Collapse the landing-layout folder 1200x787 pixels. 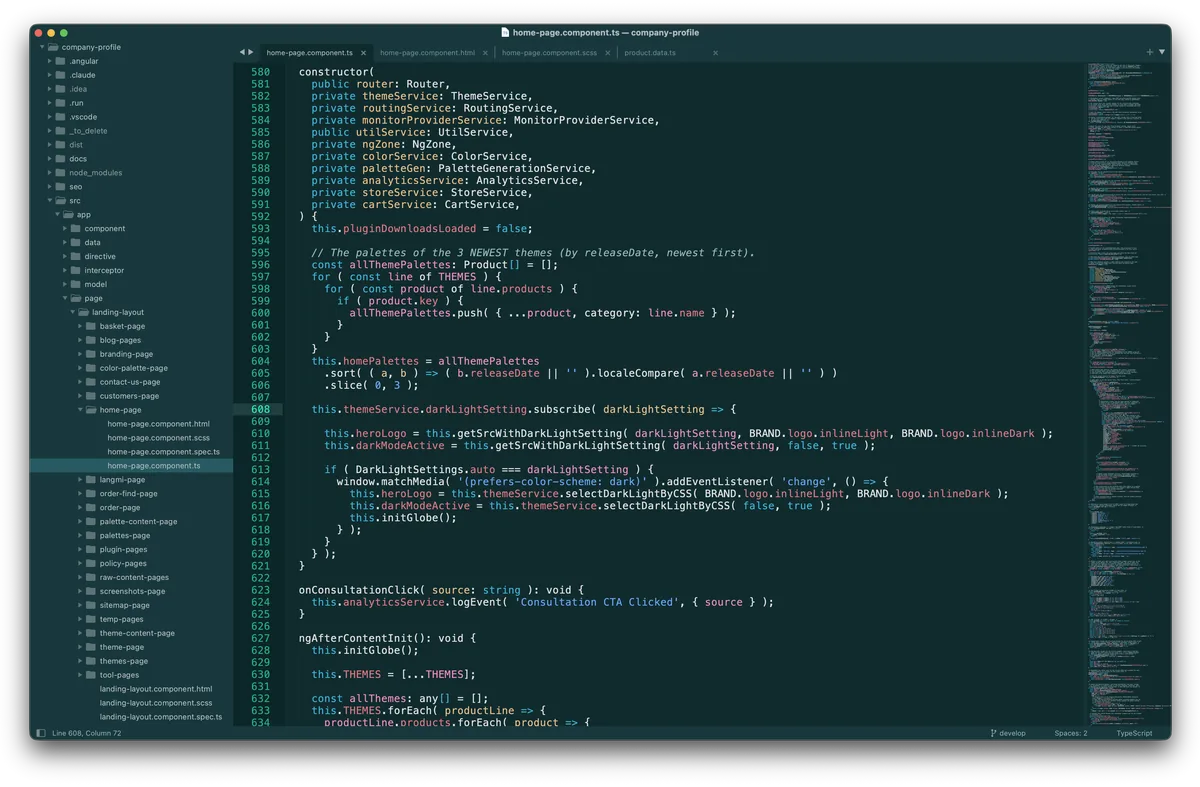[73, 312]
